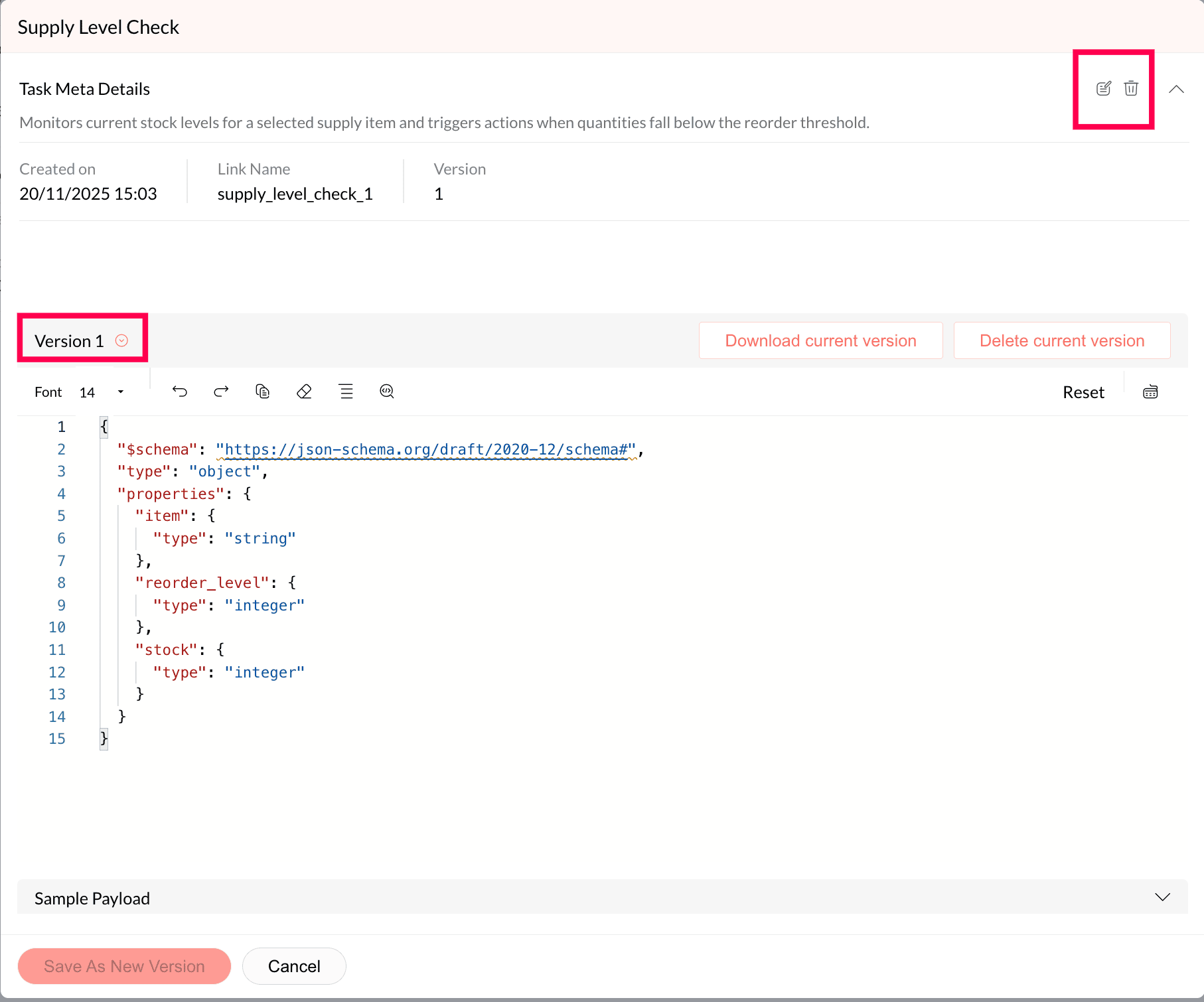Open the json-schema.org schema URL link

click(x=426, y=449)
